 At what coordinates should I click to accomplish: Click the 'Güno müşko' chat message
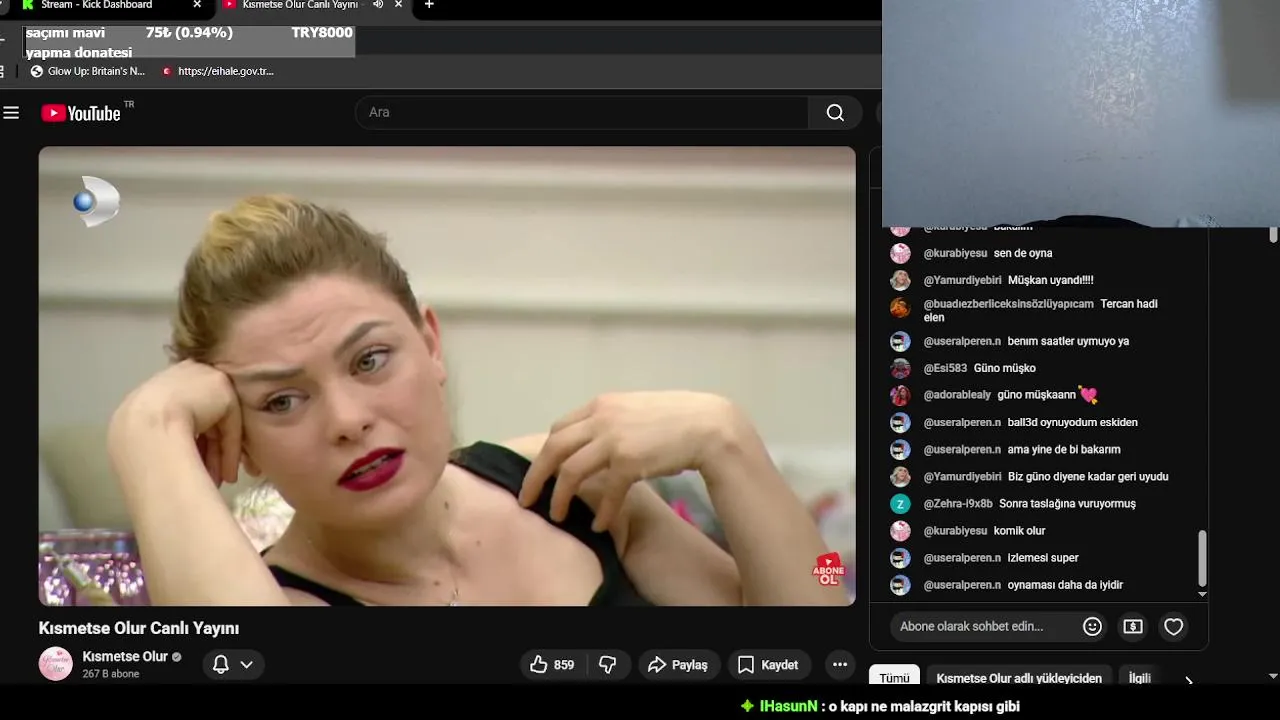coord(1004,368)
